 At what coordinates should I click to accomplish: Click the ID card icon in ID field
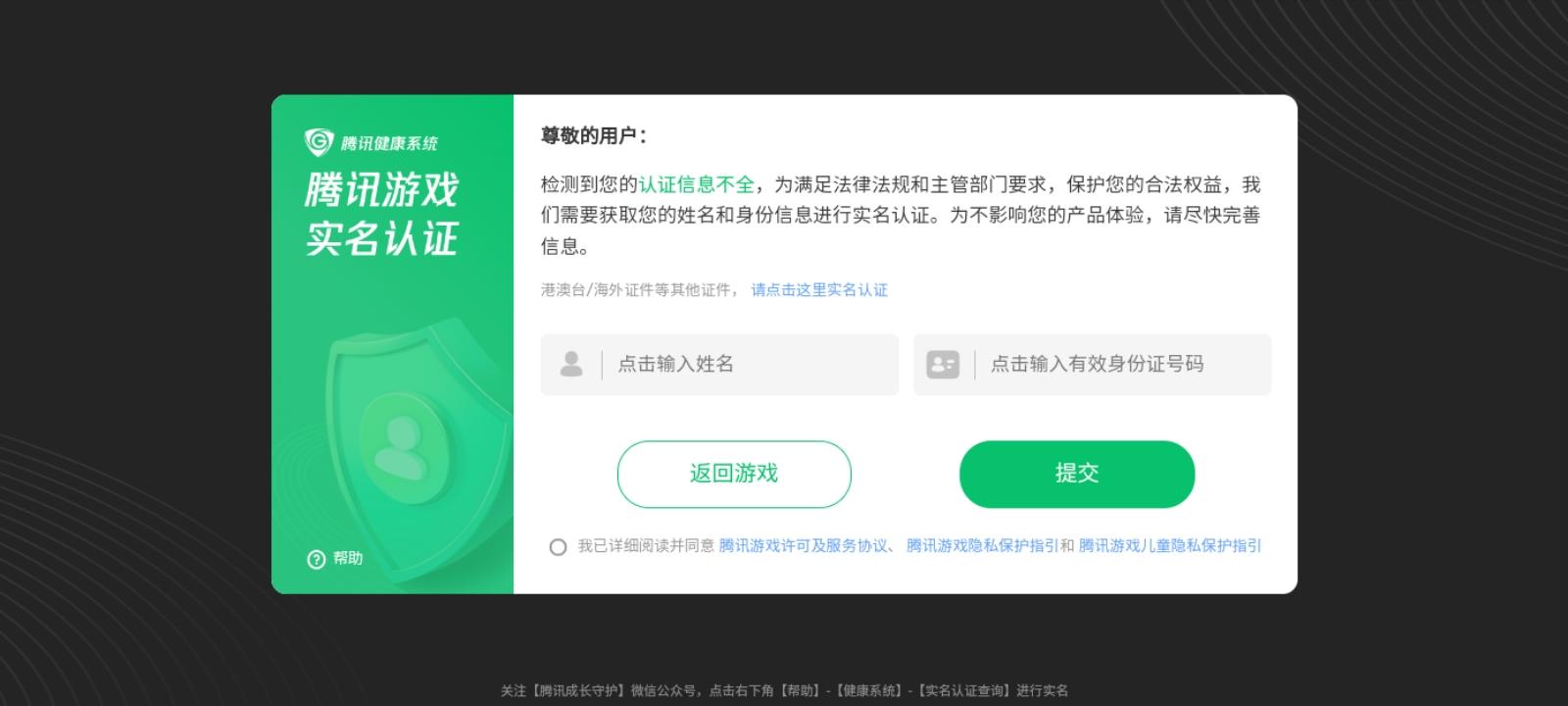point(943,365)
